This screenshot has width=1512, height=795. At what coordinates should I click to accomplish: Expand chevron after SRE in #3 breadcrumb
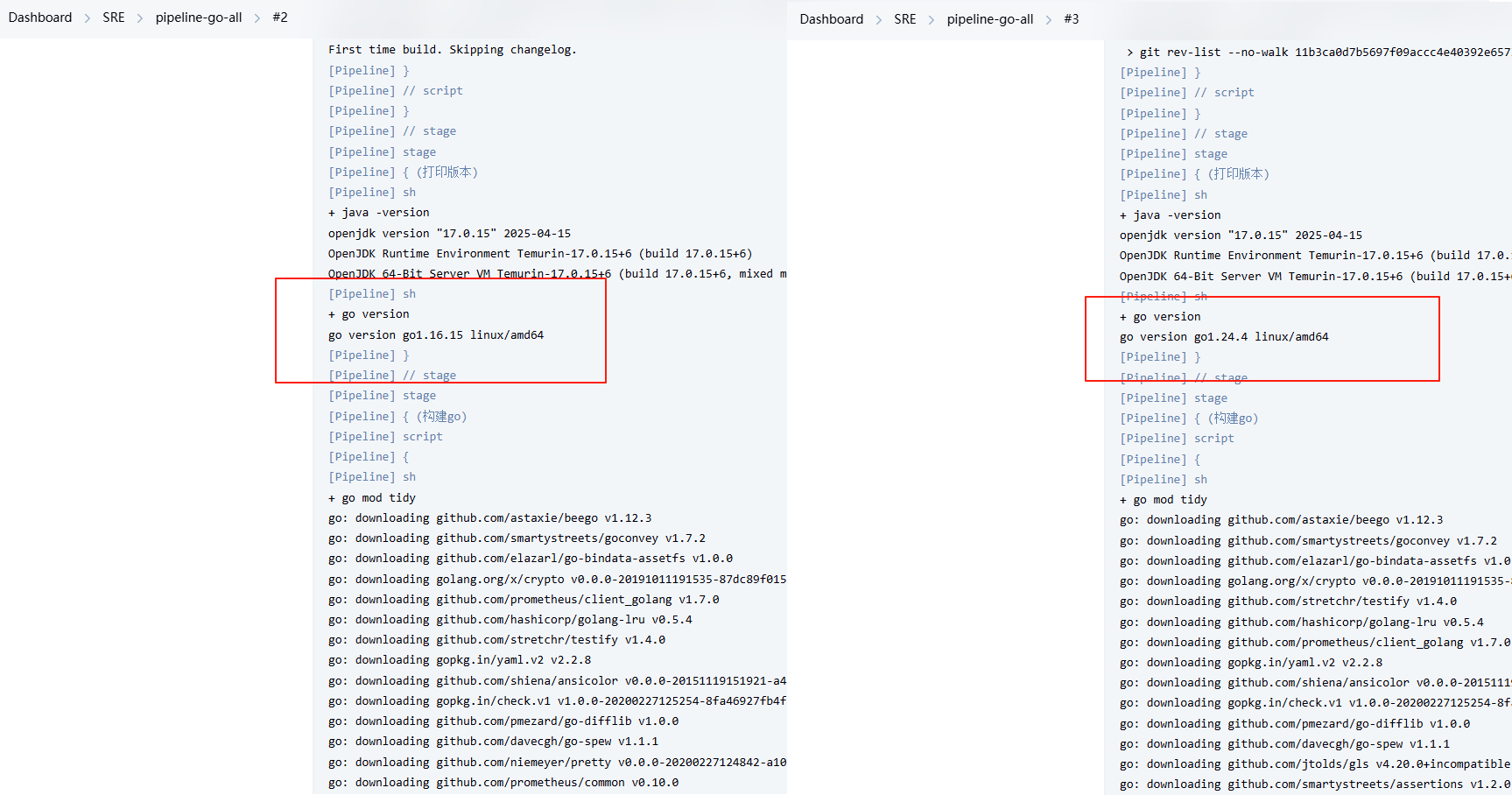[932, 20]
